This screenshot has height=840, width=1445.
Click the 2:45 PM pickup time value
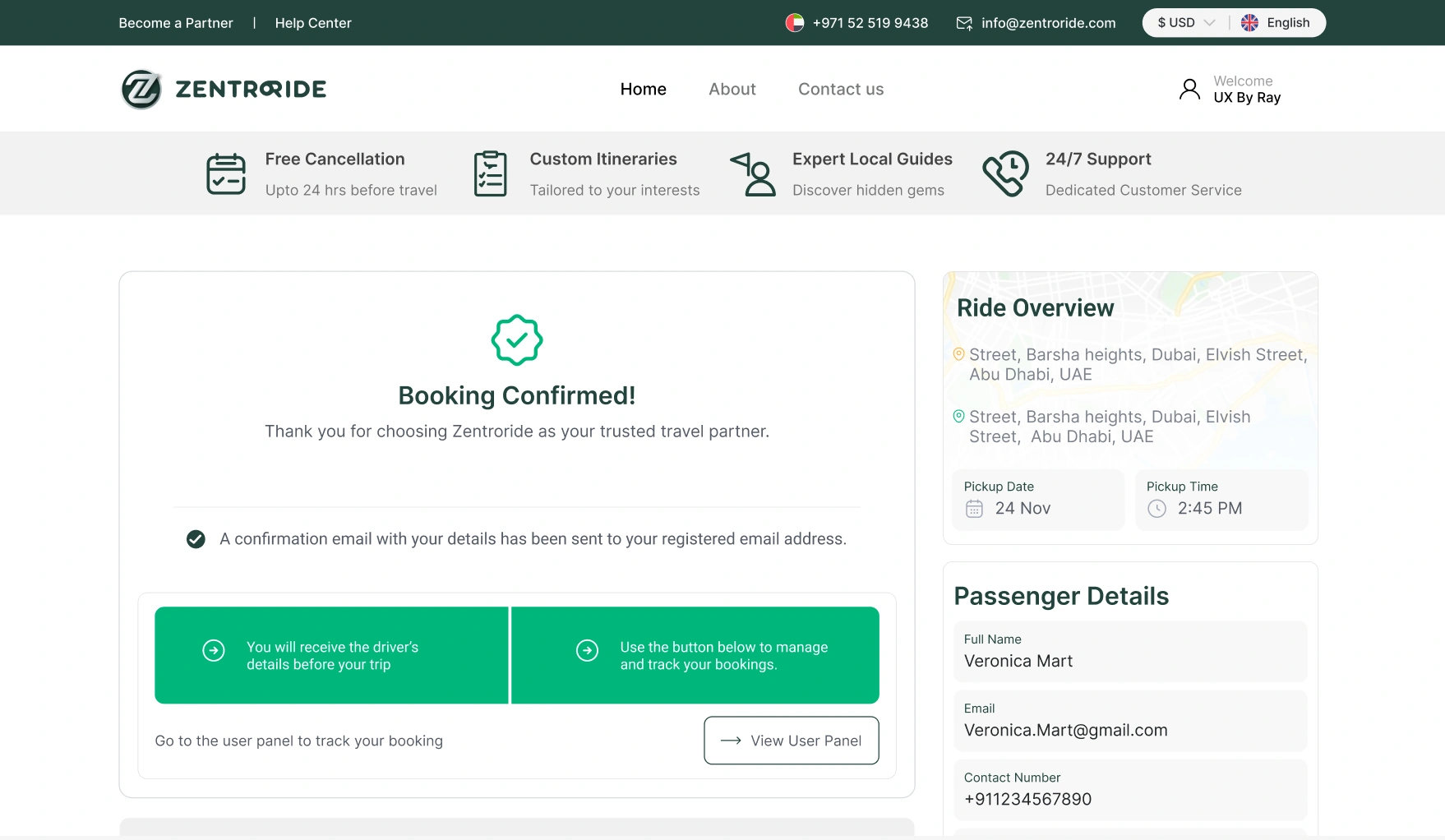tap(1210, 509)
